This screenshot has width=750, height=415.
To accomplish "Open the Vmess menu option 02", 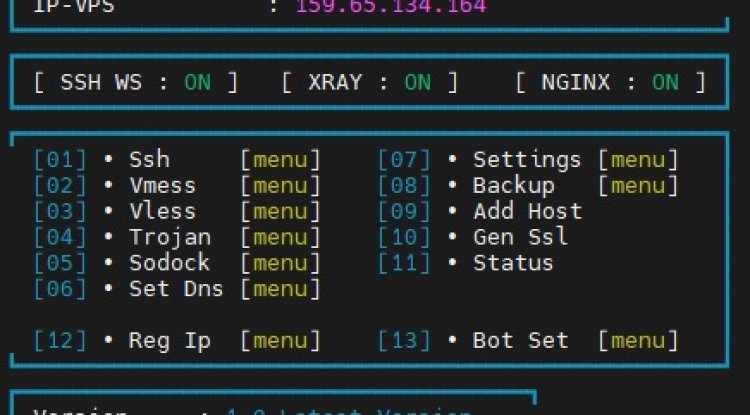I will tap(162, 186).
